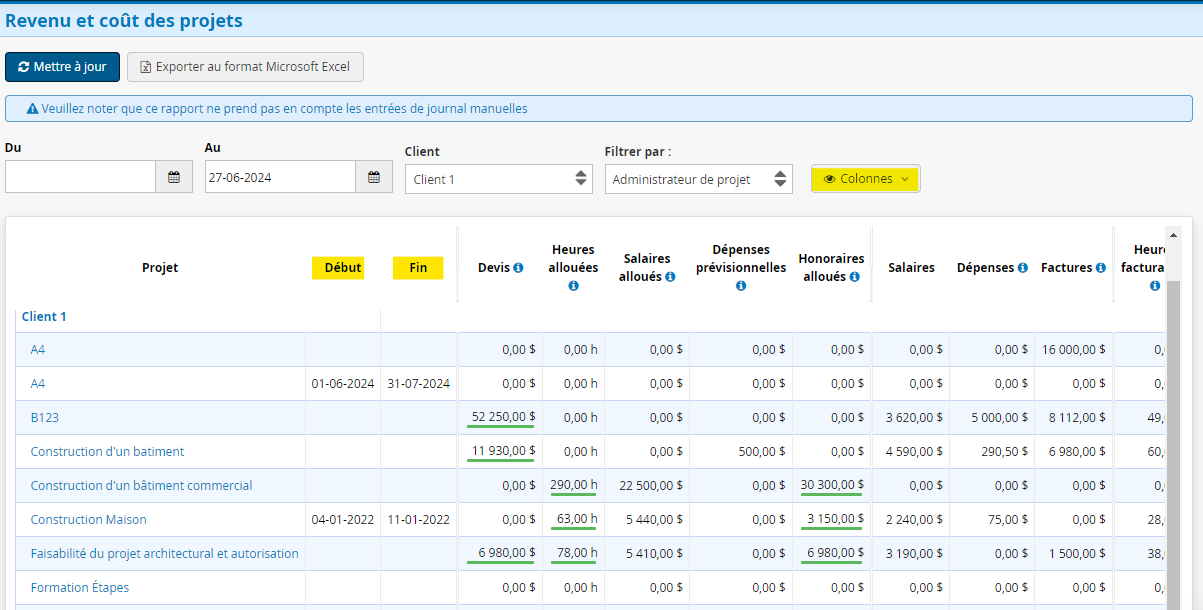Open Construction d'un batiment project

click(x=107, y=452)
